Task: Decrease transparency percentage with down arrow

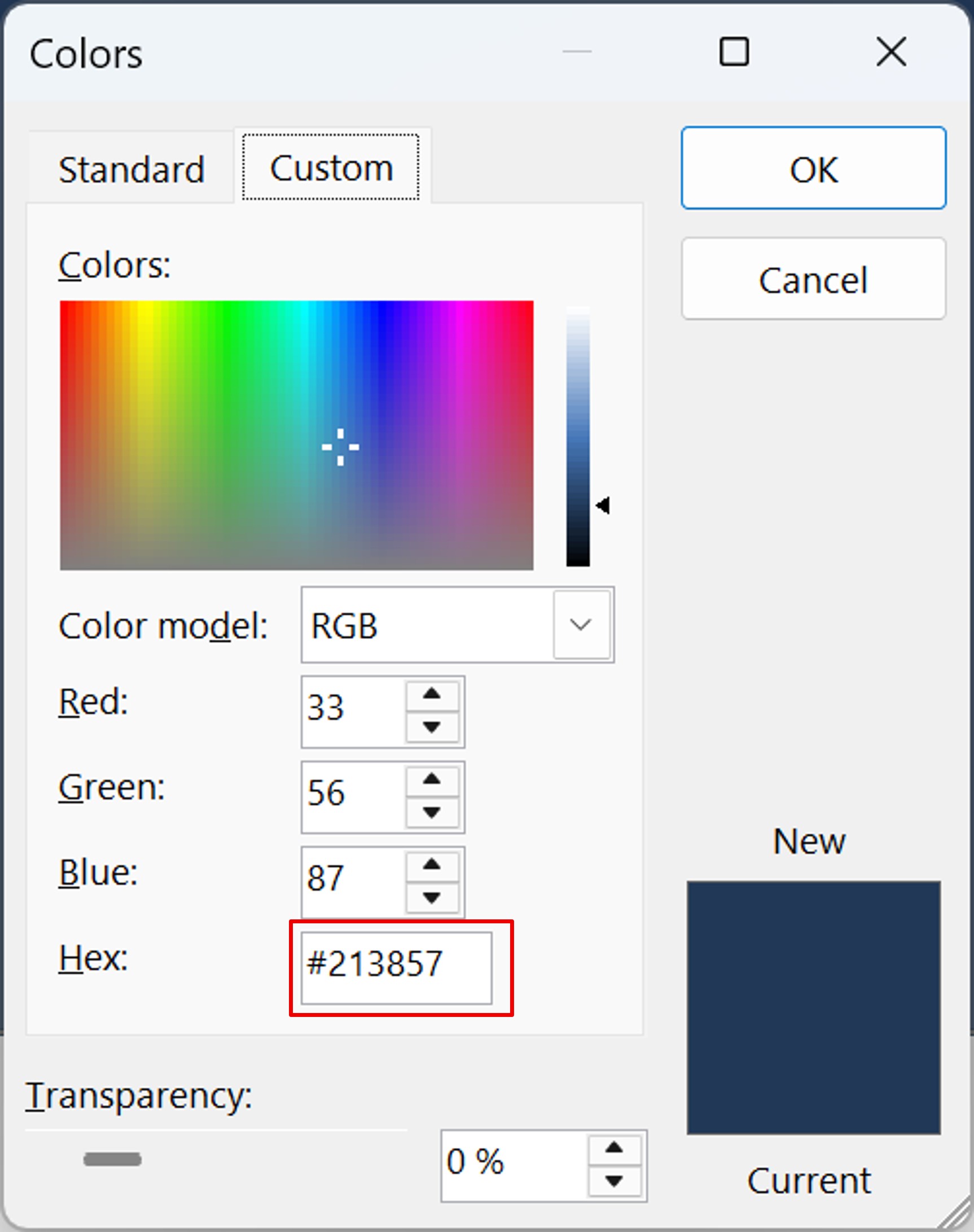Action: click(613, 1180)
